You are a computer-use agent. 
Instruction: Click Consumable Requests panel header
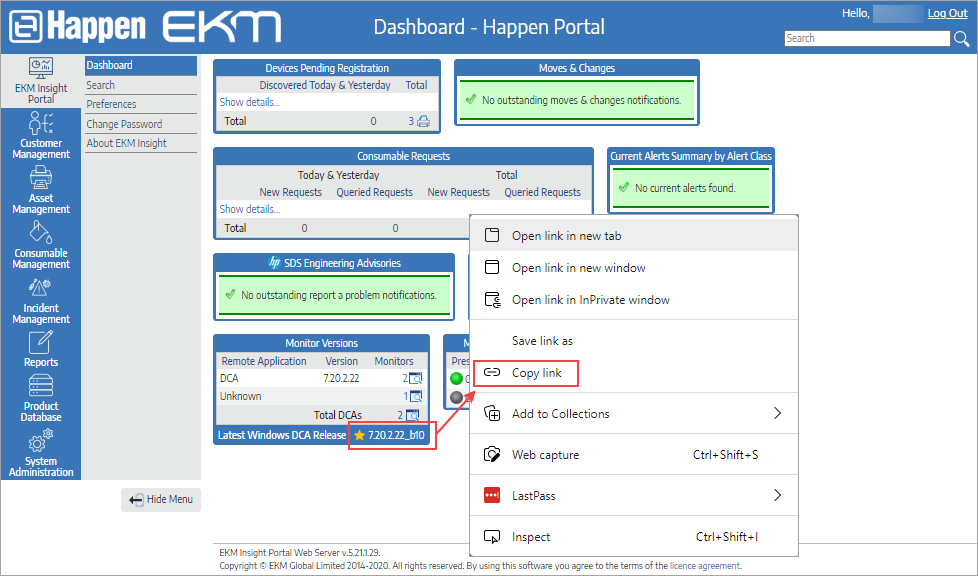pyautogui.click(x=404, y=156)
